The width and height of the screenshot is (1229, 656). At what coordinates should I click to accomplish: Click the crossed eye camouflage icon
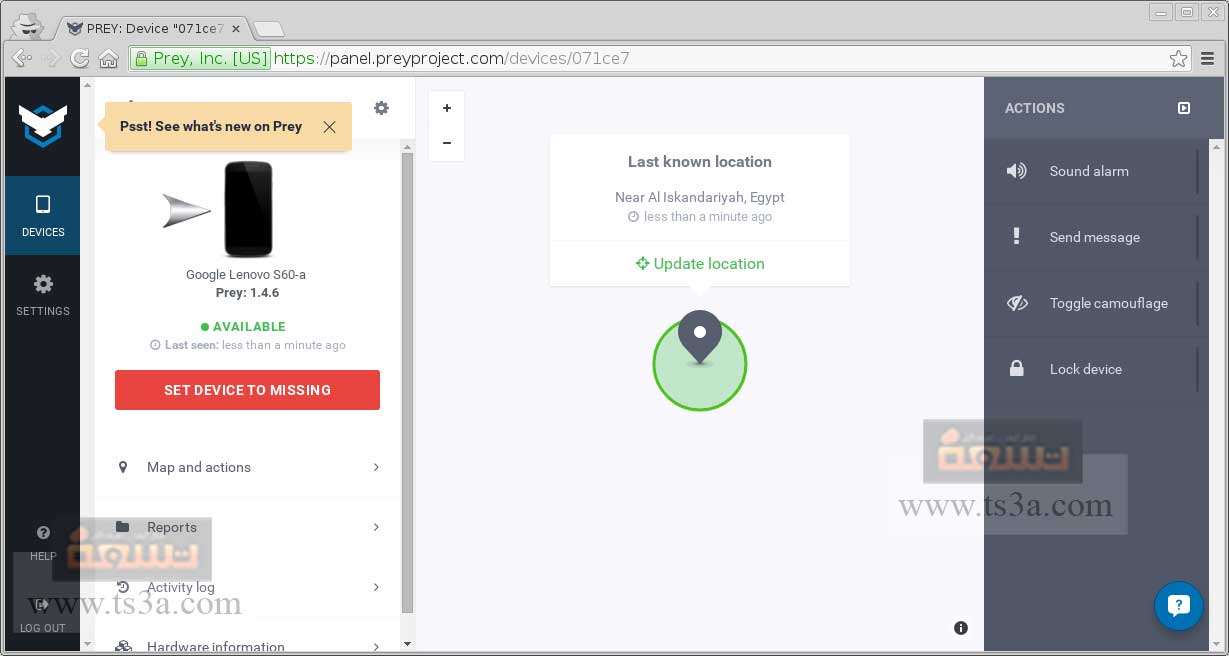(1017, 303)
